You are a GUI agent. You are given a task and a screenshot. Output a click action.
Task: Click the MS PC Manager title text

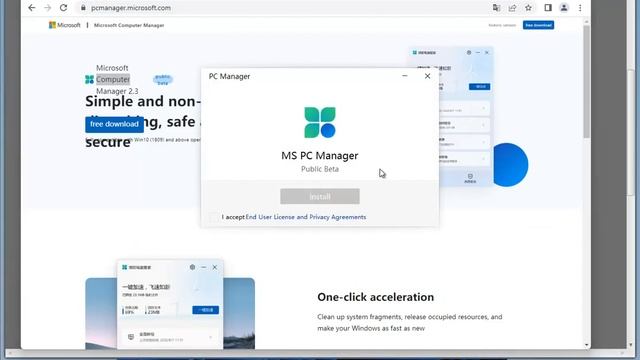click(320, 156)
